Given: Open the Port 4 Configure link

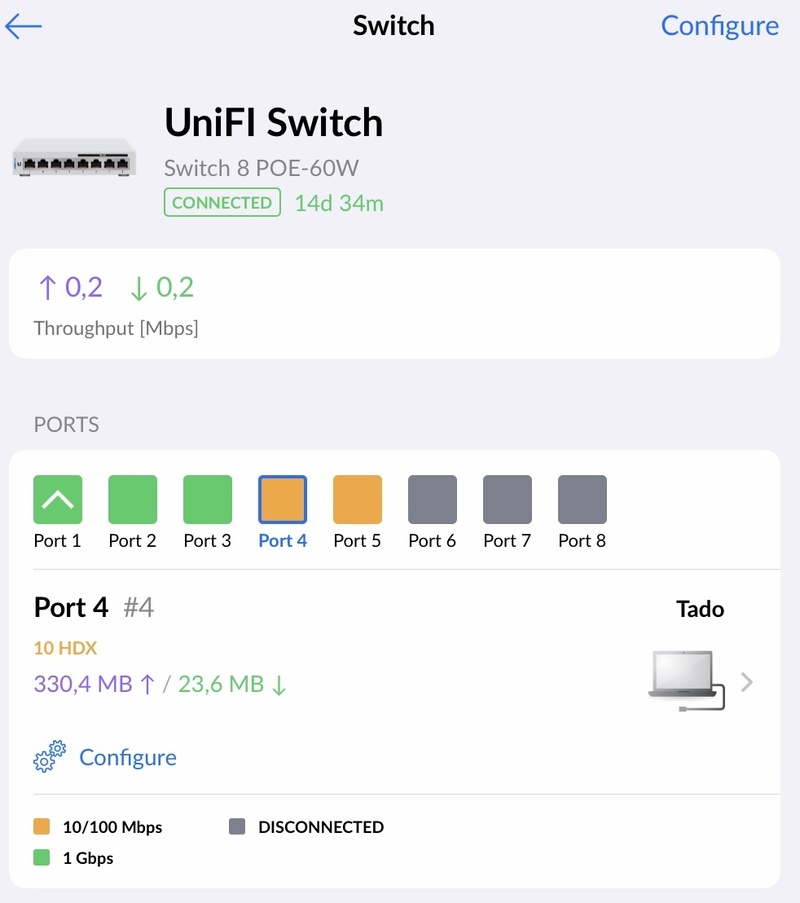Looking at the screenshot, I should [128, 758].
